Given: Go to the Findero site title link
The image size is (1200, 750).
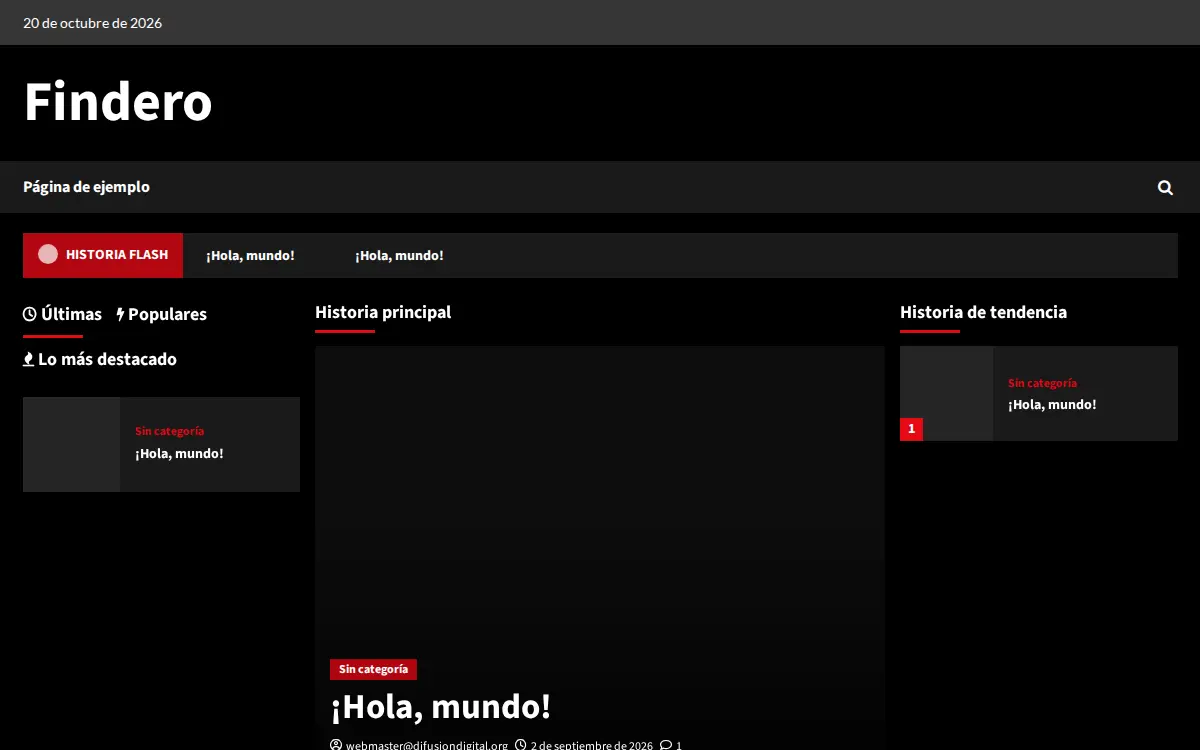Looking at the screenshot, I should (118, 101).
